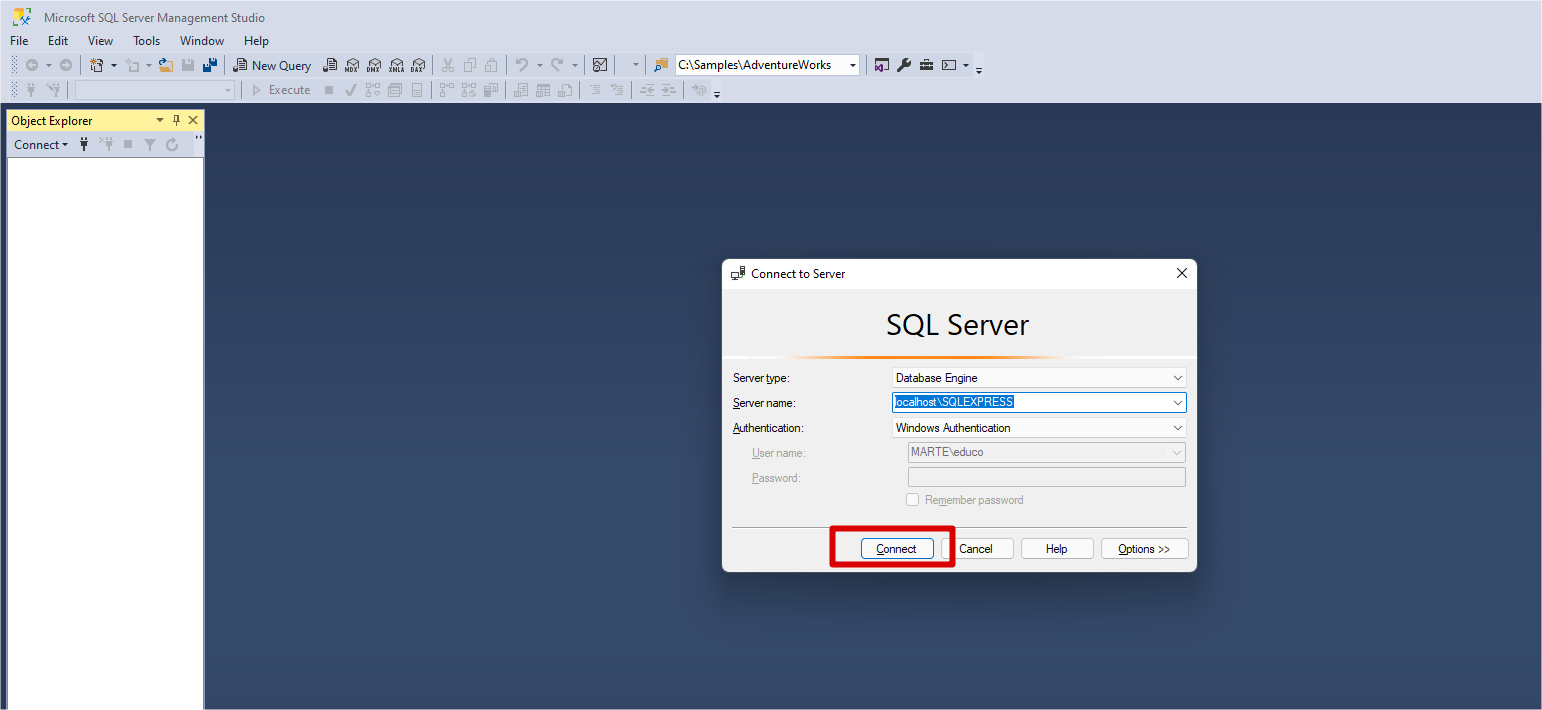Click the Undo arrow icon
1542x710 pixels.
coord(521,65)
